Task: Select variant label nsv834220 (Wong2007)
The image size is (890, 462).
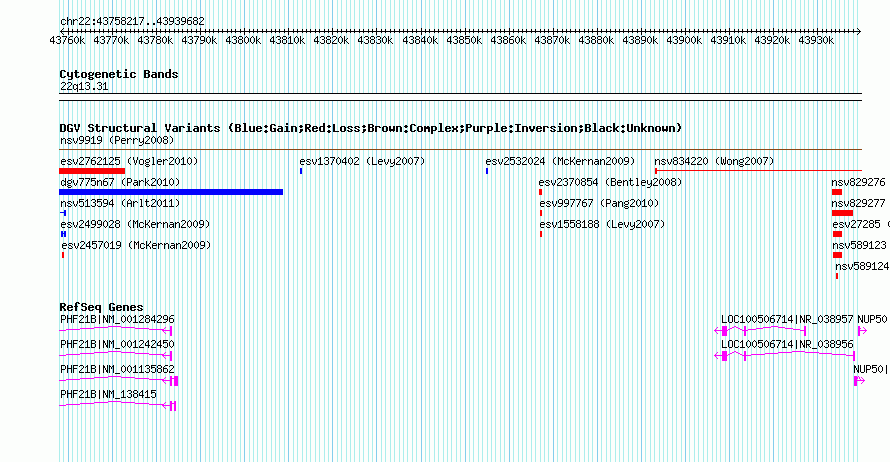Action: pos(714,161)
